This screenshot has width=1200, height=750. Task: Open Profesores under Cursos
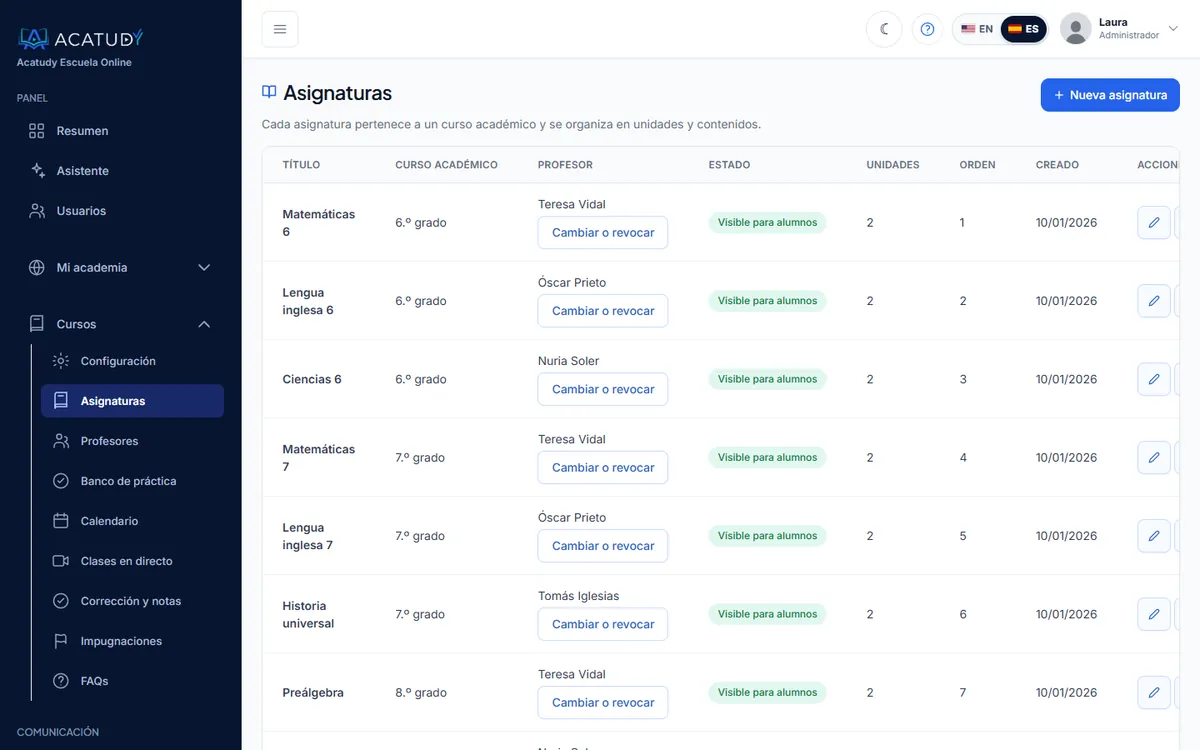point(132,441)
